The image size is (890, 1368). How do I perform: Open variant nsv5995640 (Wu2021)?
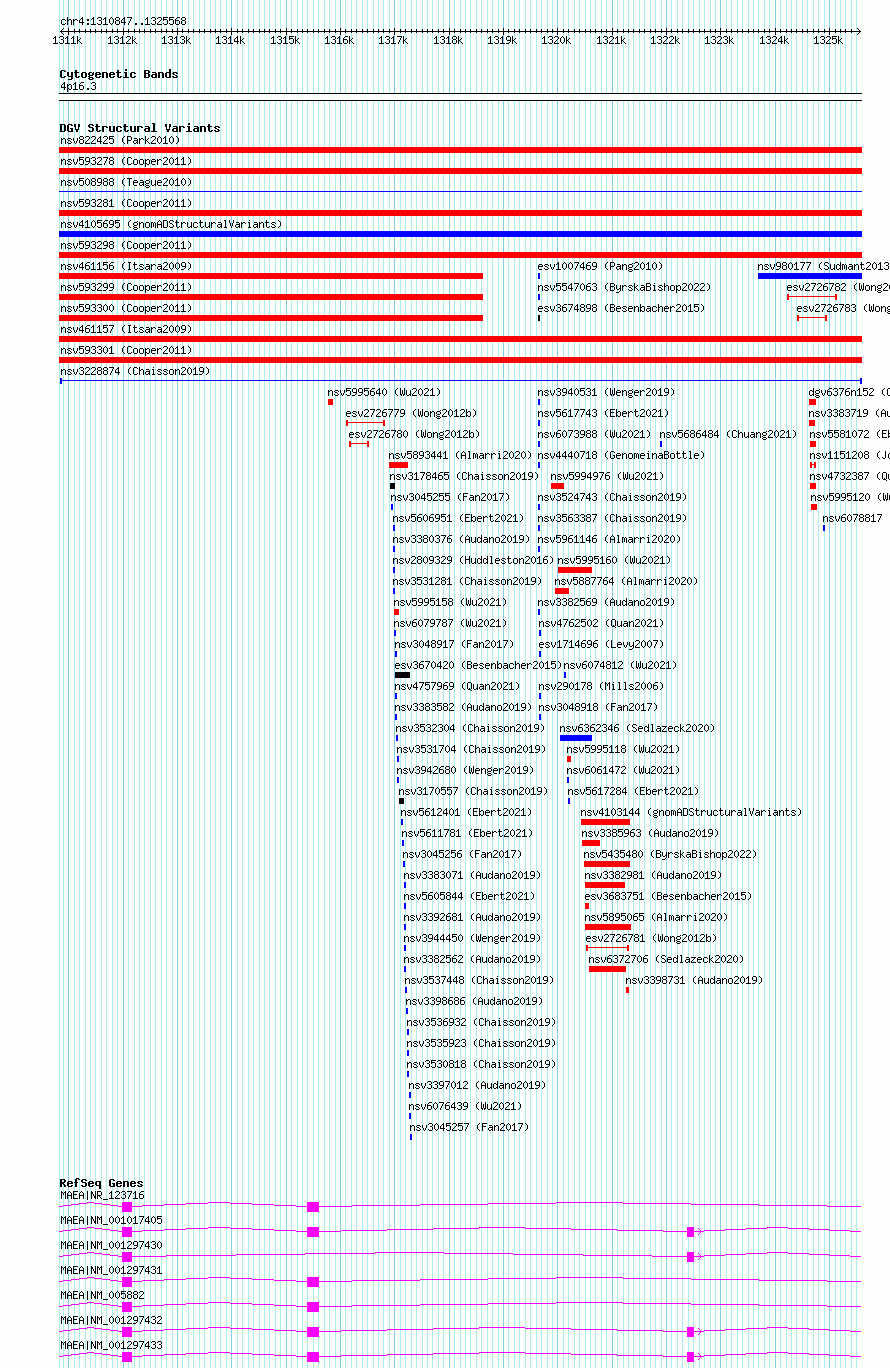[384, 392]
